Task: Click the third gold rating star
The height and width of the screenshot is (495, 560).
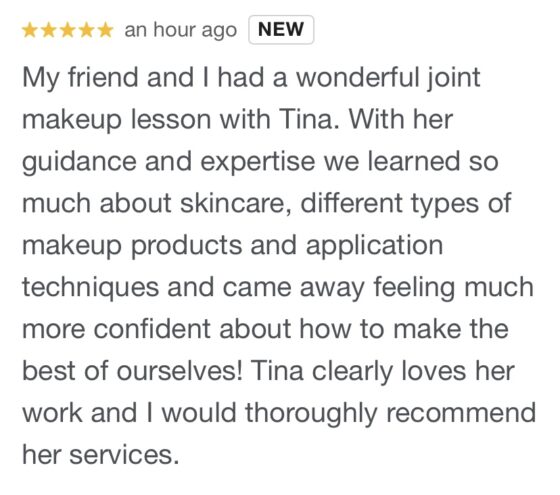Action: click(68, 30)
